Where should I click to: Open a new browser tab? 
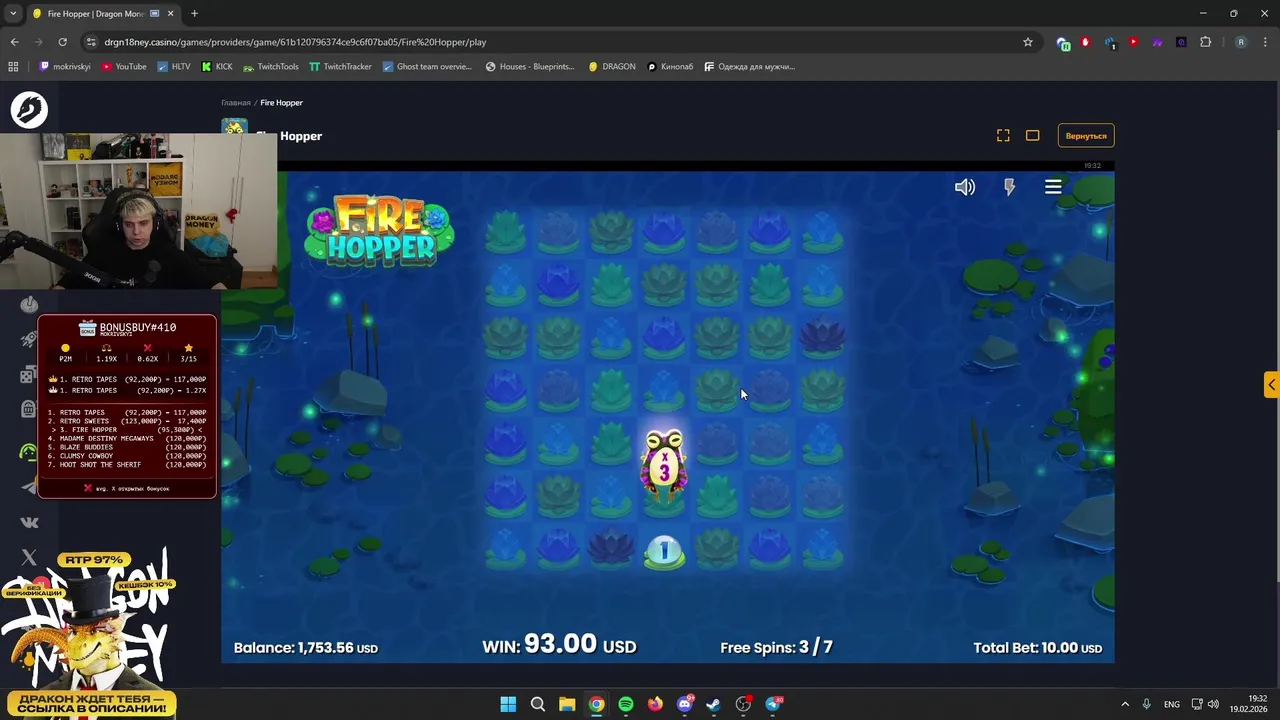pos(194,14)
